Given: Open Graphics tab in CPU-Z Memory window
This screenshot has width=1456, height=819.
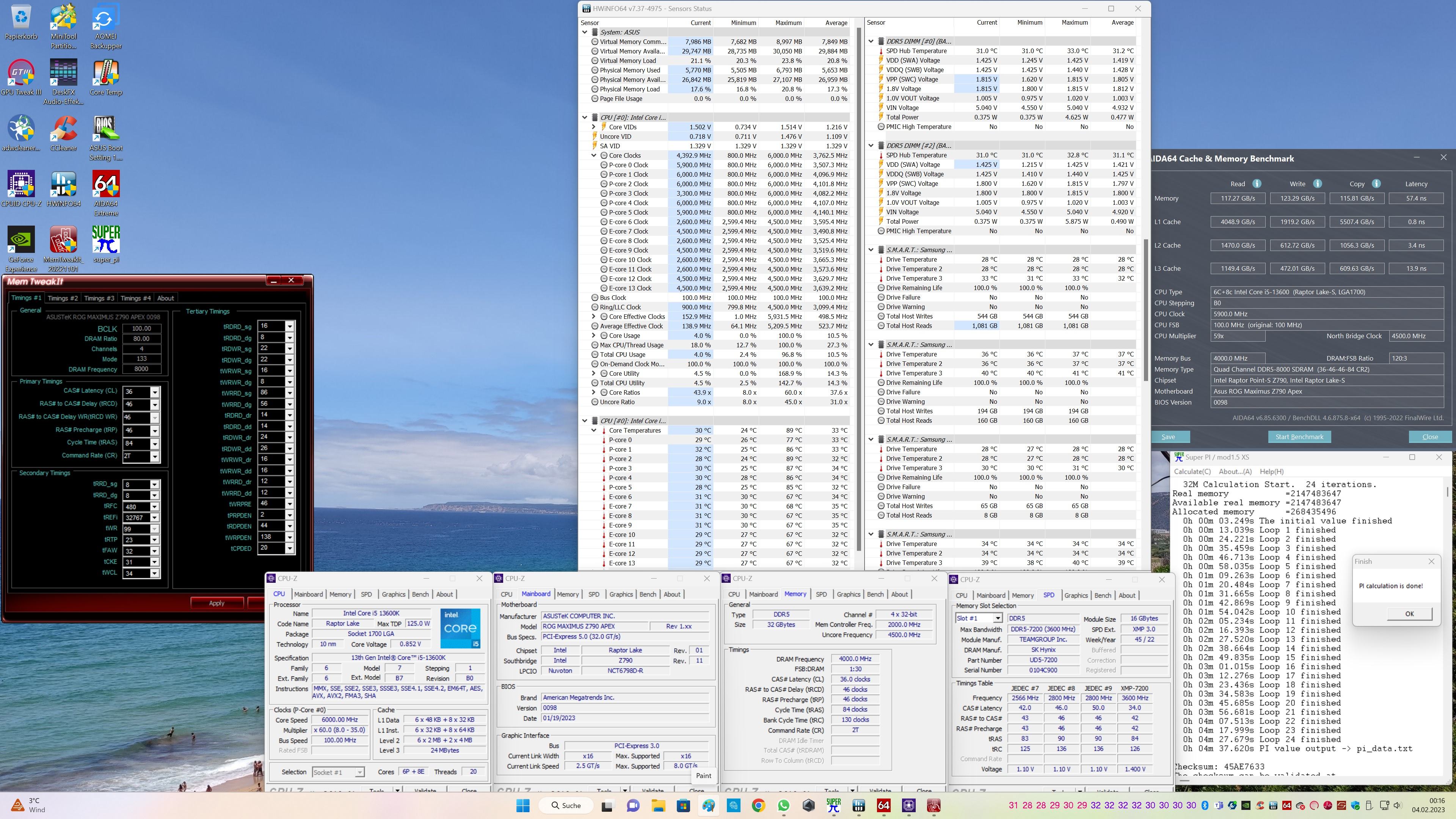Looking at the screenshot, I should coord(849,594).
